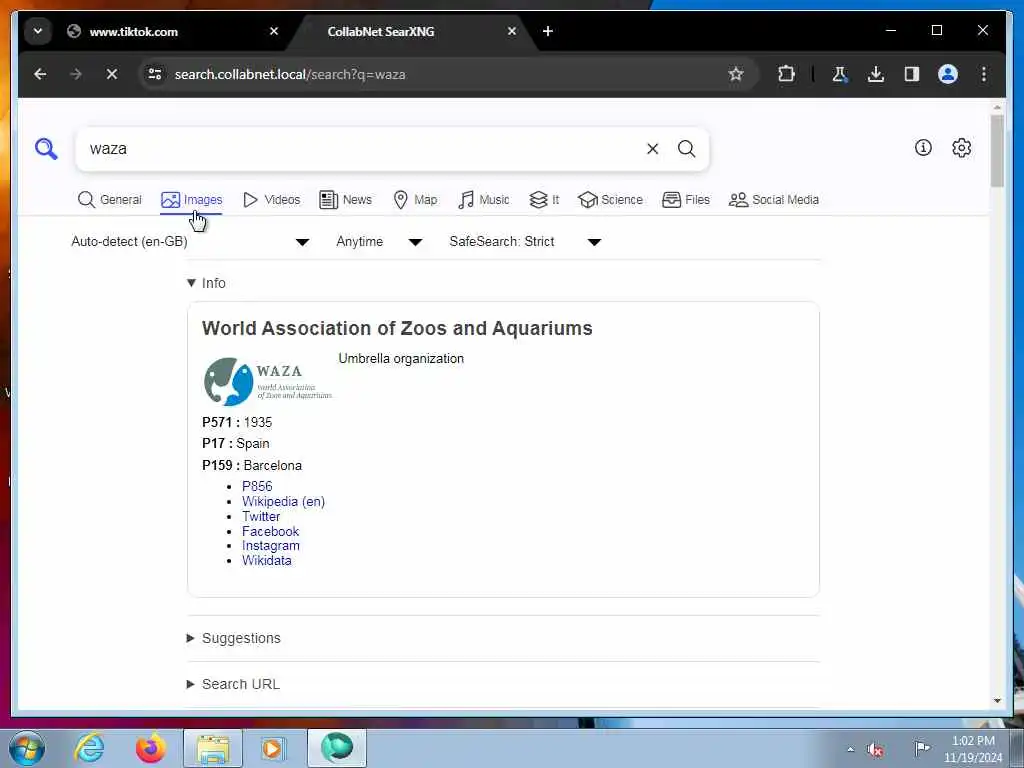
Task: Open the Chrome three-dot menu
Action: [x=984, y=74]
